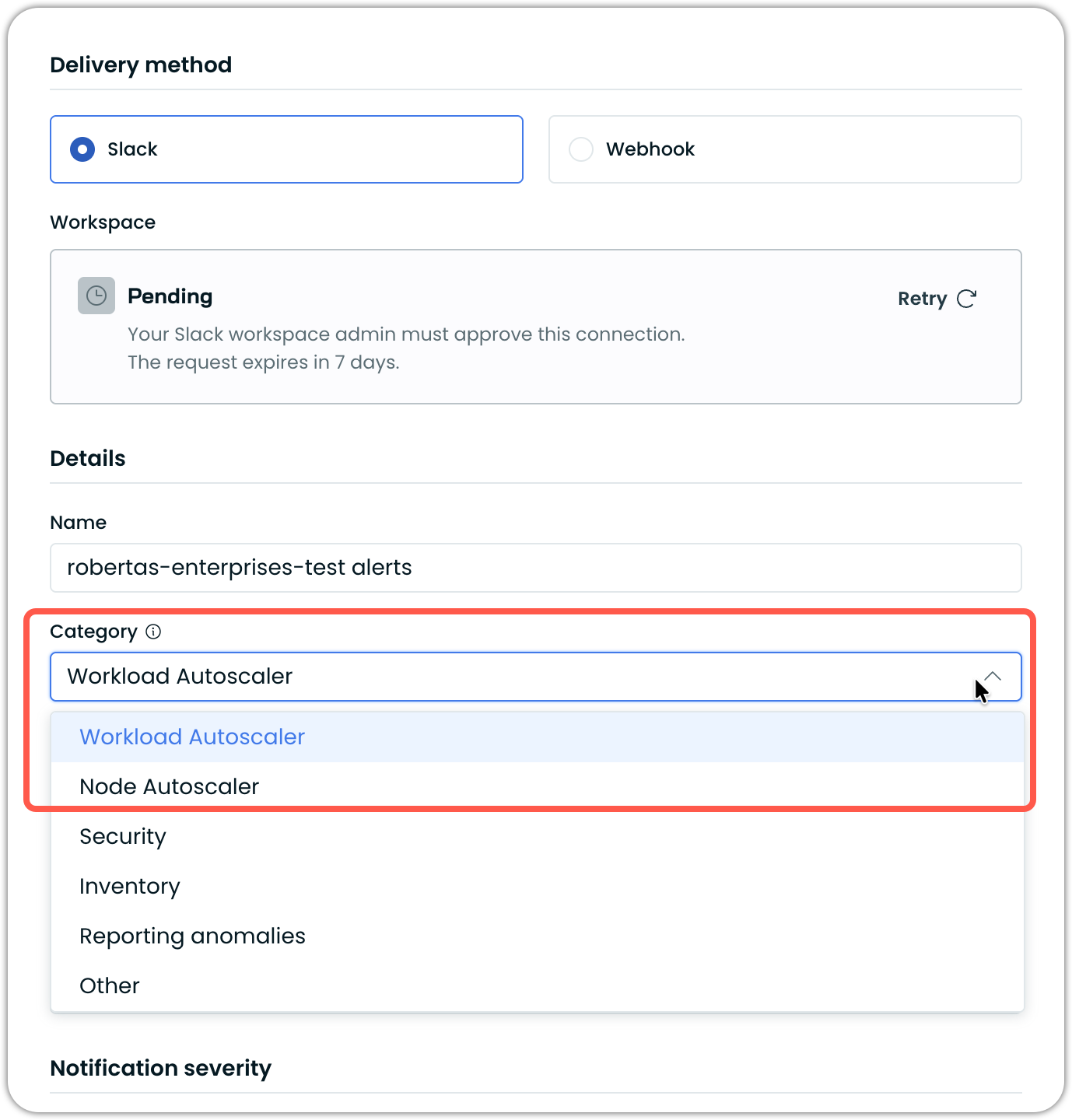Collapse the Category dropdown chevron
1072x1120 pixels.
click(x=993, y=677)
